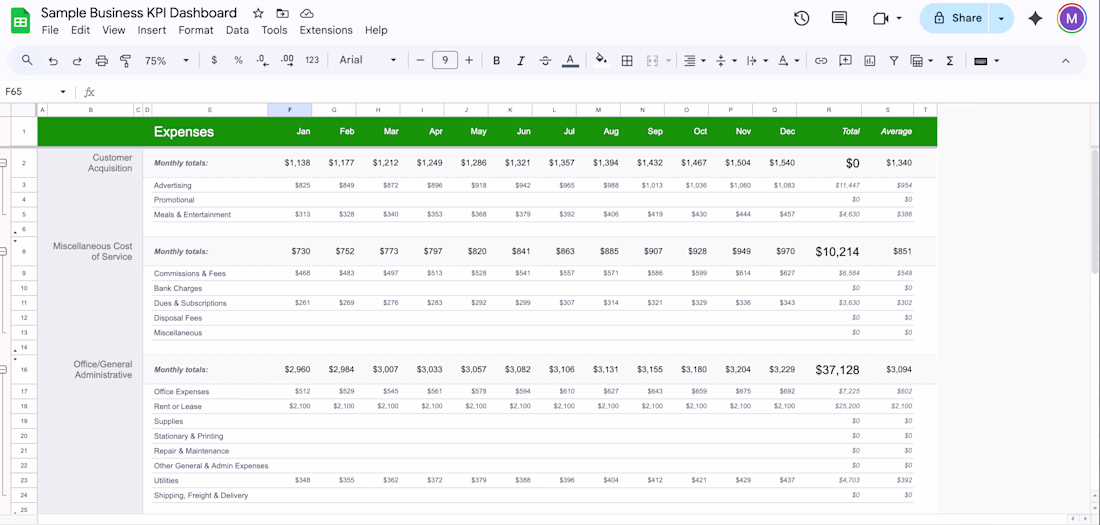Toggle italic formatting
This screenshot has height=525, width=1100.
tap(520, 61)
